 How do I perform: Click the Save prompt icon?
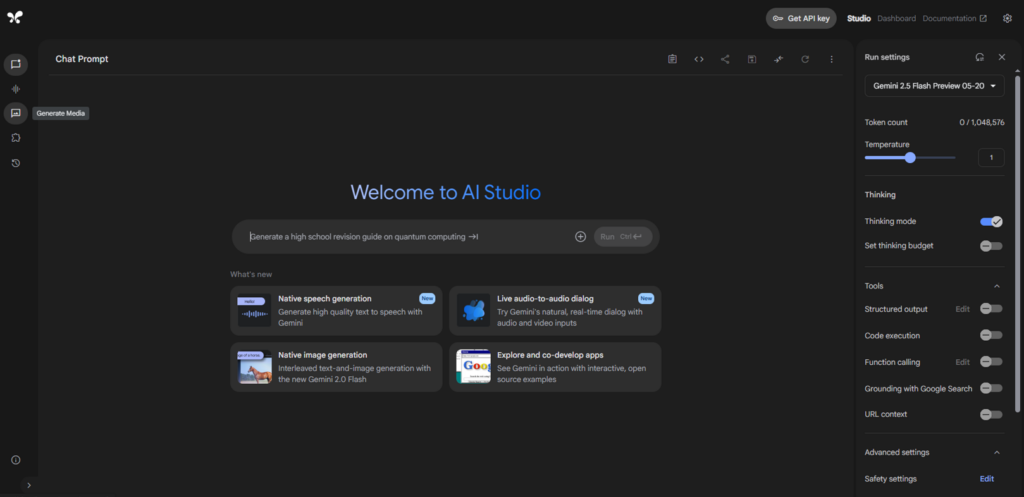click(x=752, y=59)
